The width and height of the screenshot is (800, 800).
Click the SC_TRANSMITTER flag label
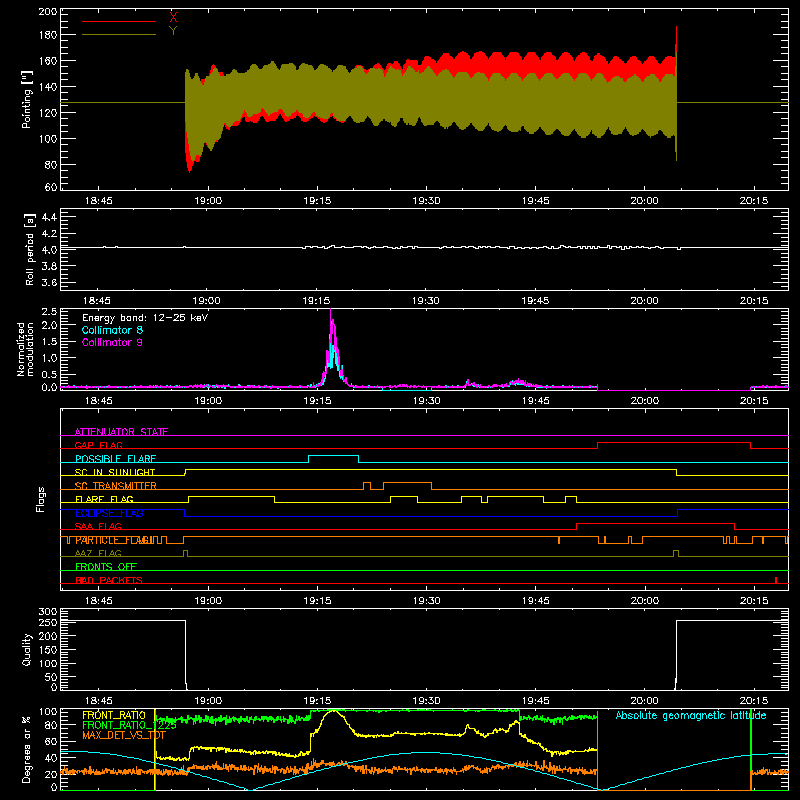tap(115, 486)
